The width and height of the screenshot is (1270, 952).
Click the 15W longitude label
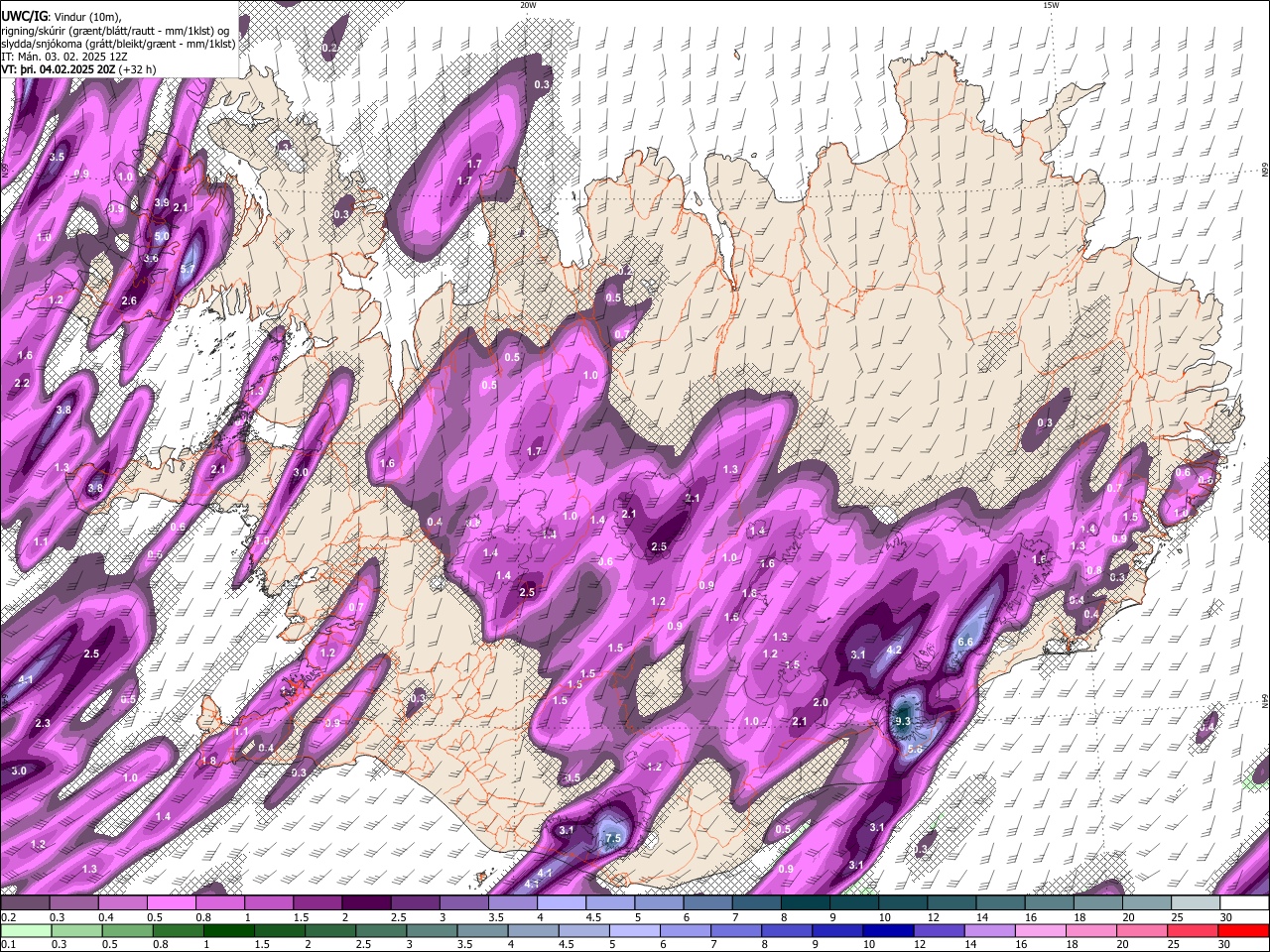pos(1051,5)
